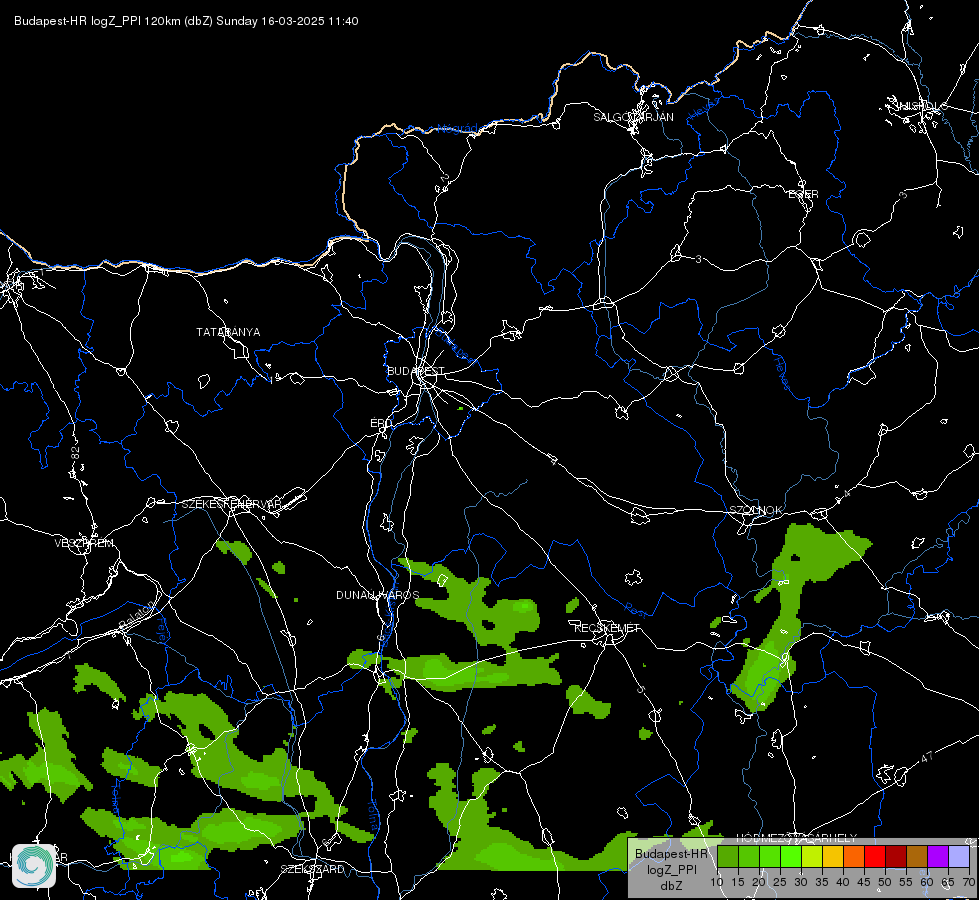
Task: Click the SZEKSZARD city label
Action: coord(312,869)
